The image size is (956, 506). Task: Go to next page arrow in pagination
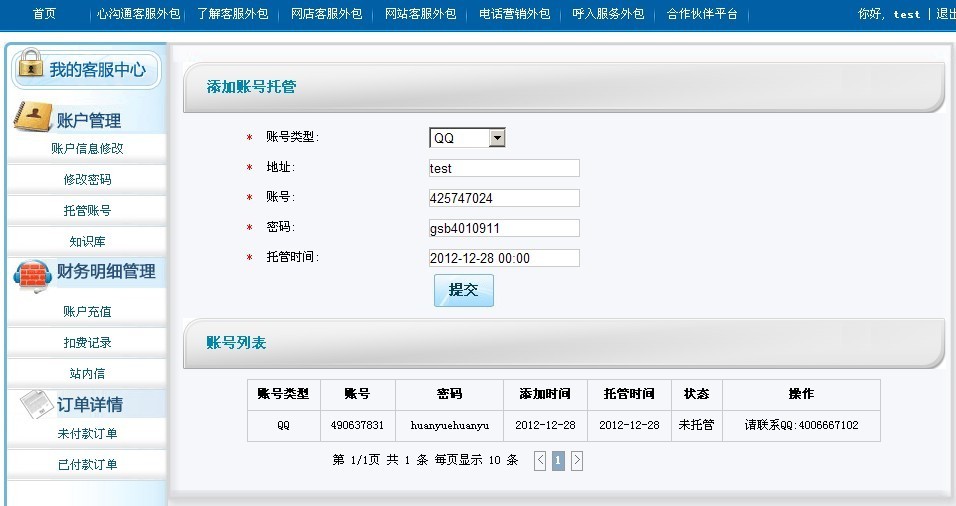pyautogui.click(x=577, y=460)
